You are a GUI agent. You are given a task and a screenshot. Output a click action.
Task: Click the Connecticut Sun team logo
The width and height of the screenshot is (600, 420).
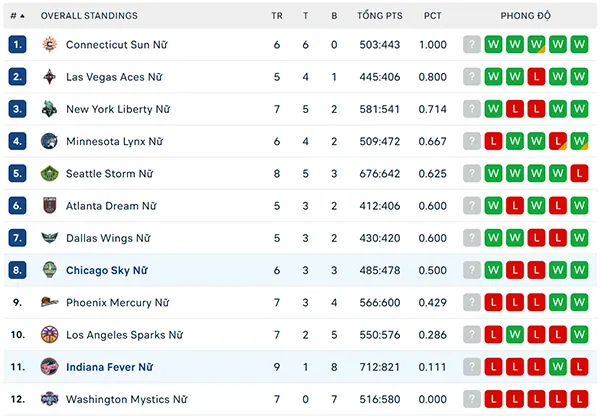(49, 45)
